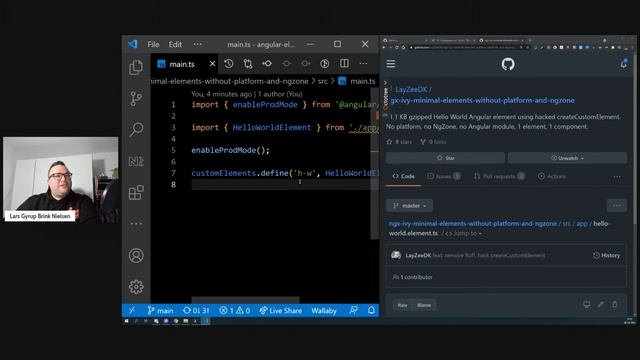Open more editor actions menu
Image resolution: width=640 pixels, height=360 pixels.
[x=363, y=64]
